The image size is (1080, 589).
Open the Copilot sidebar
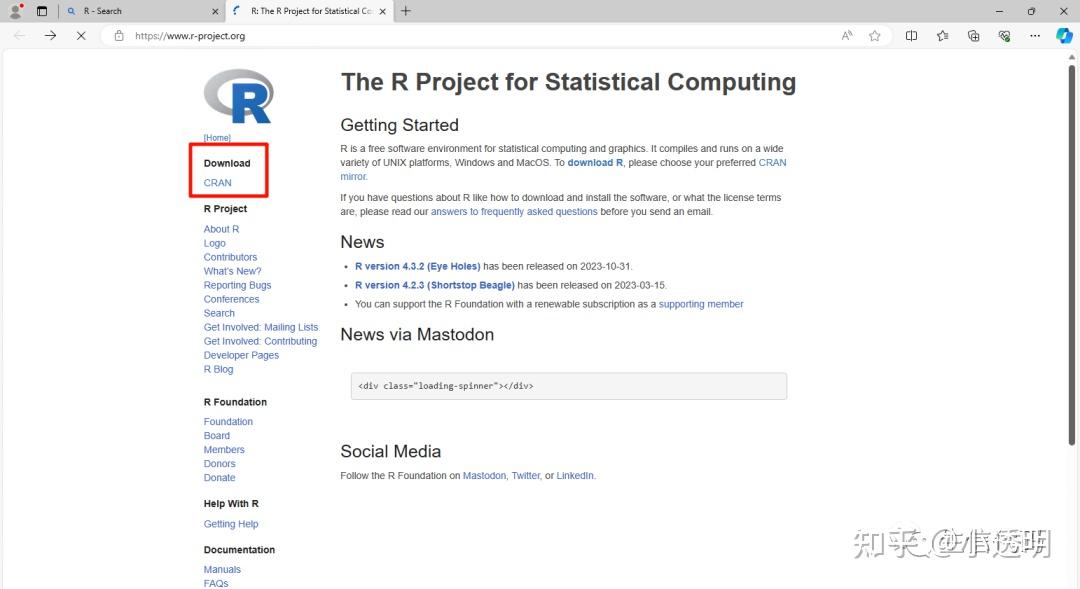pos(1064,36)
